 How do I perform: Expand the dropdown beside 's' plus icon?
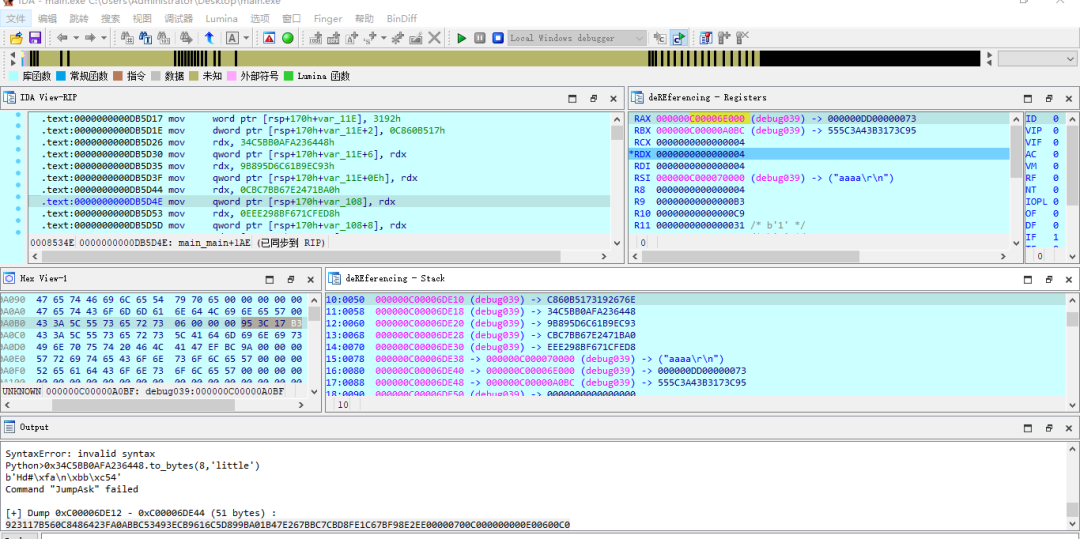click(384, 38)
